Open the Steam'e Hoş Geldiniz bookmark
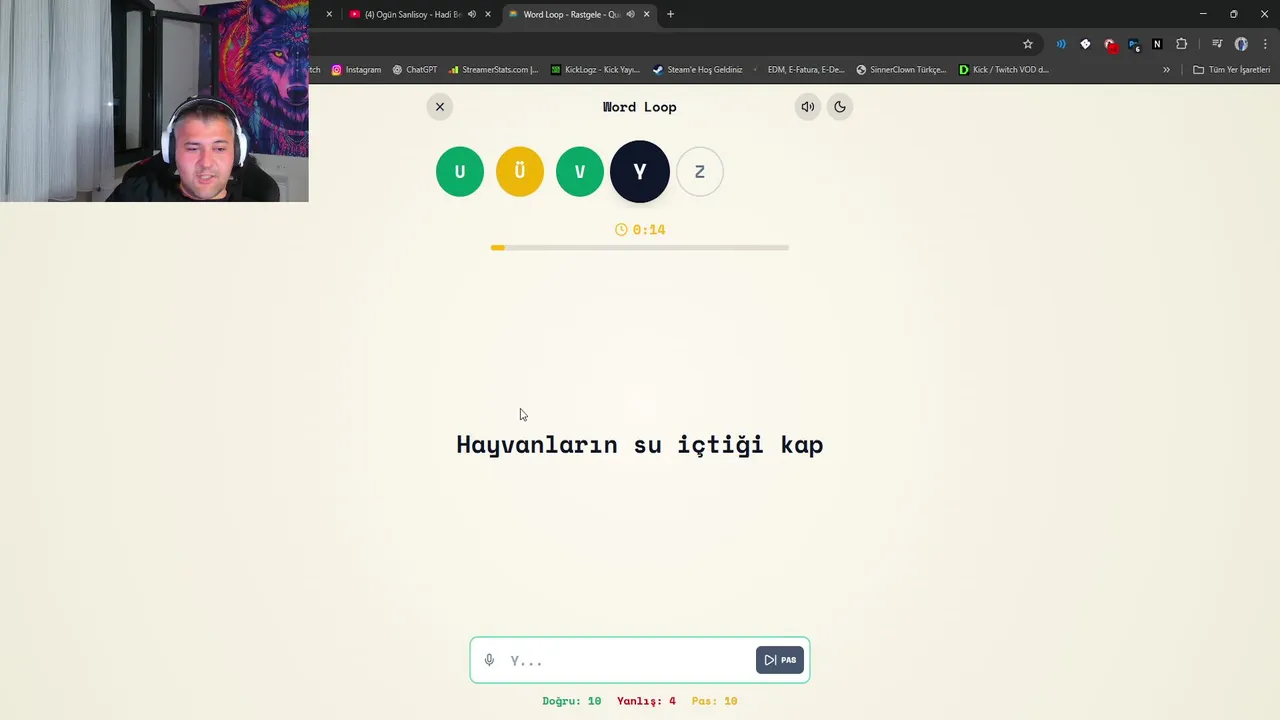 (x=697, y=70)
